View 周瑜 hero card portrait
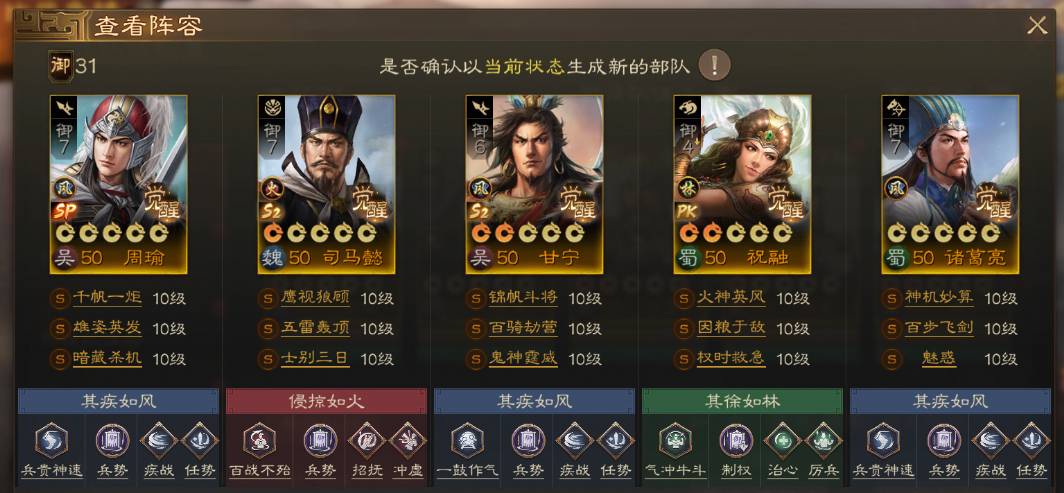1064x493 pixels. (x=119, y=184)
